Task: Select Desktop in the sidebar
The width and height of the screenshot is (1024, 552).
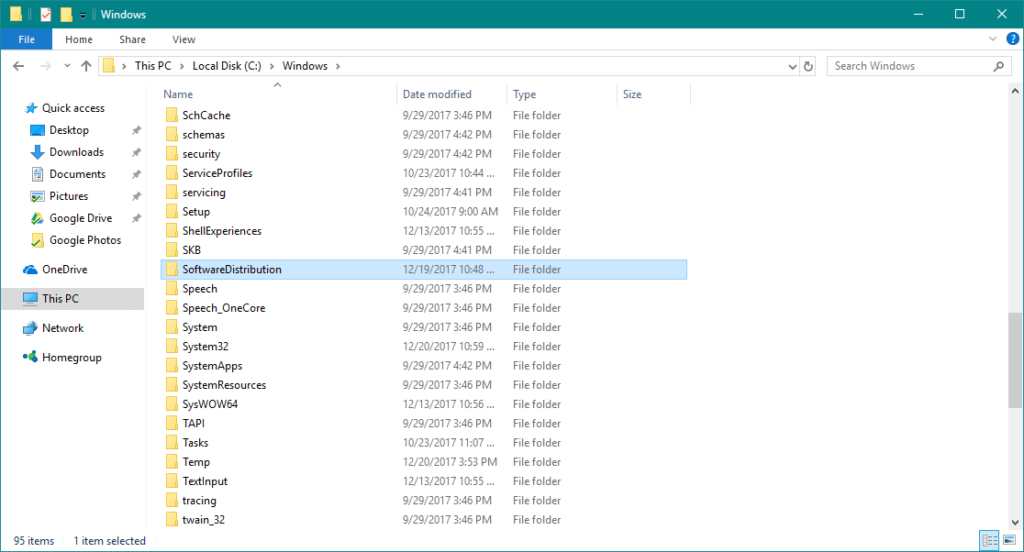Action: [x=69, y=130]
